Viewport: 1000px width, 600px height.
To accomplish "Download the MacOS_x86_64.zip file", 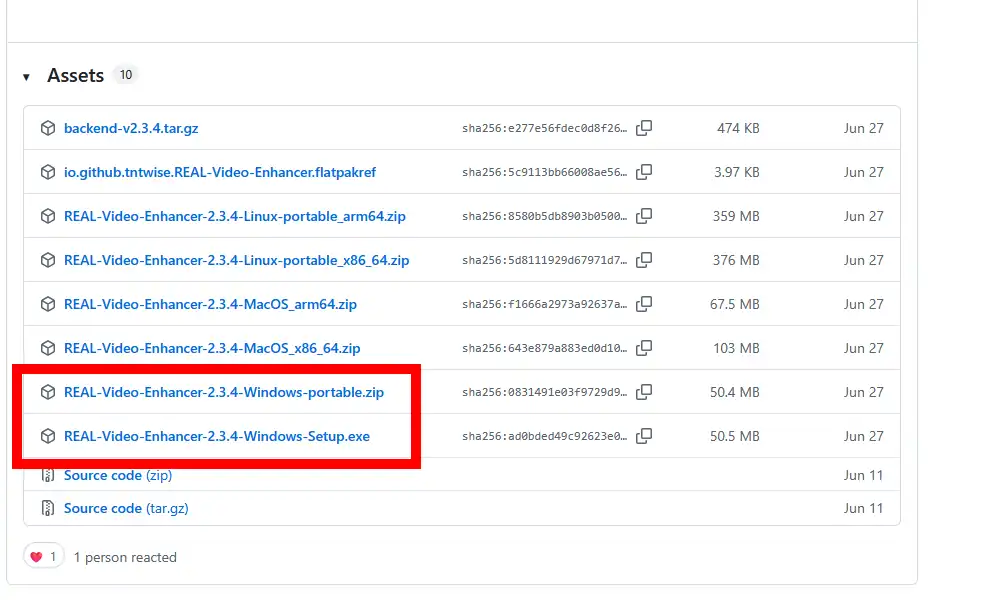I will tap(212, 348).
